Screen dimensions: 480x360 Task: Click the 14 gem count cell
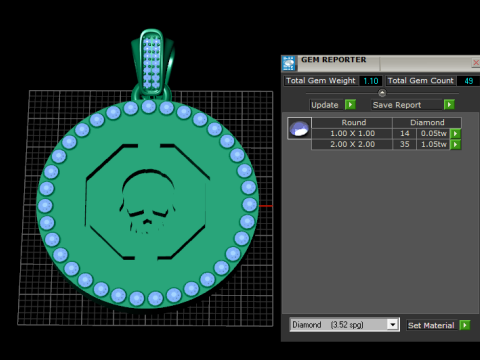click(x=405, y=134)
